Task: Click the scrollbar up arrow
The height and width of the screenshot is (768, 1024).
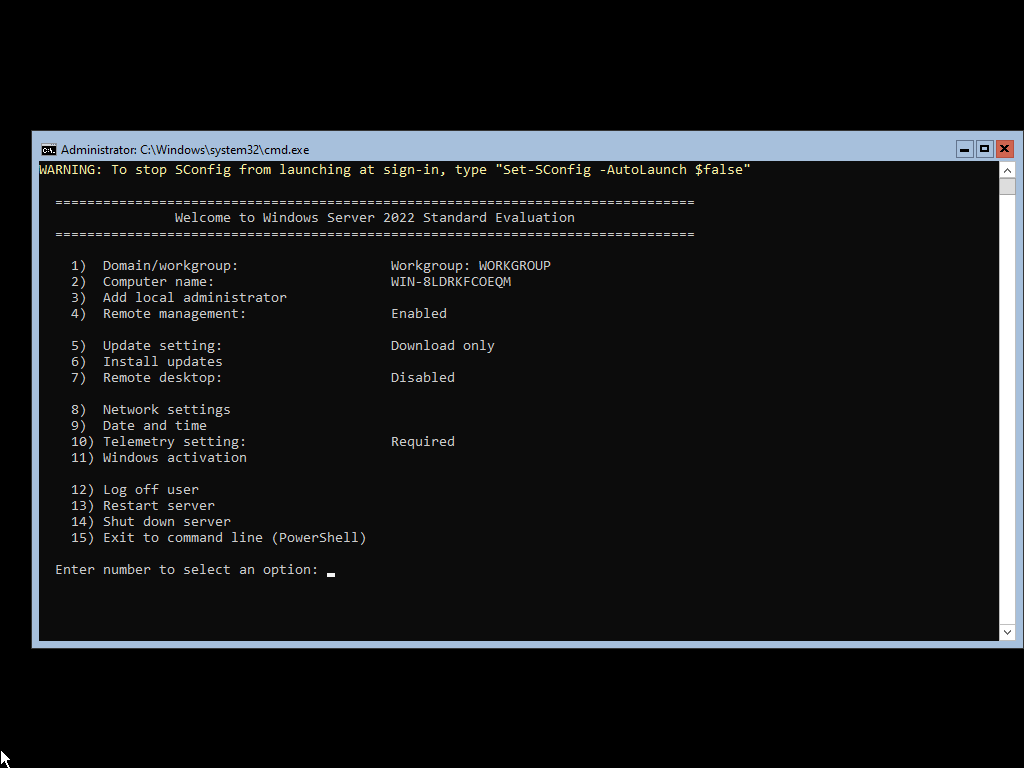Action: pyautogui.click(x=1008, y=170)
